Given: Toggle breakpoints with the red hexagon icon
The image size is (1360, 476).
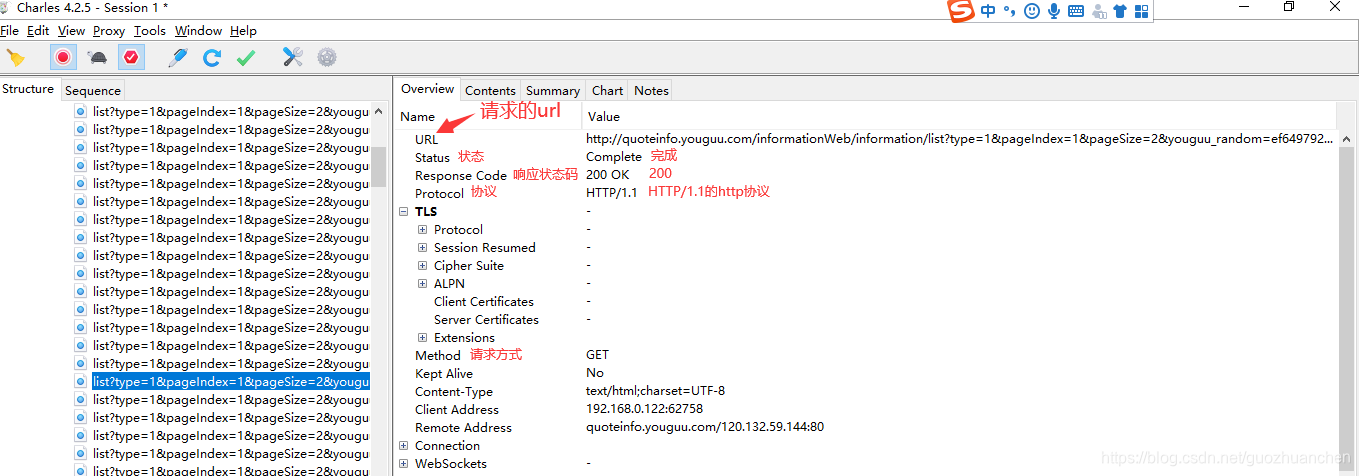Looking at the screenshot, I should (x=131, y=57).
